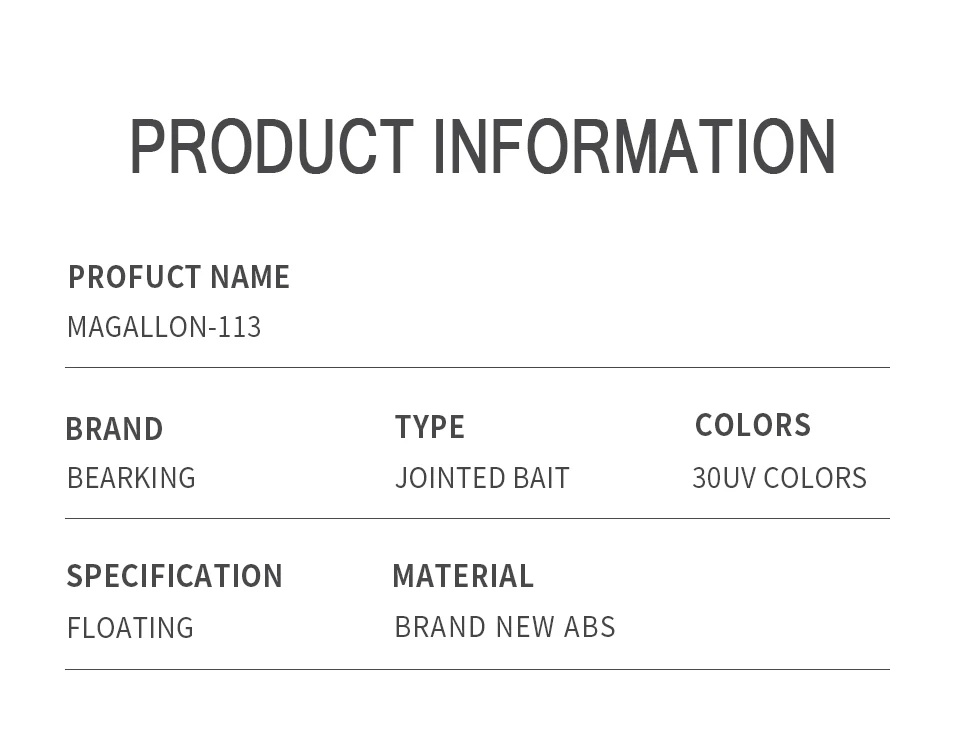Click the word BAIT under TYPE
This screenshot has height=744, width=960.
541,478
